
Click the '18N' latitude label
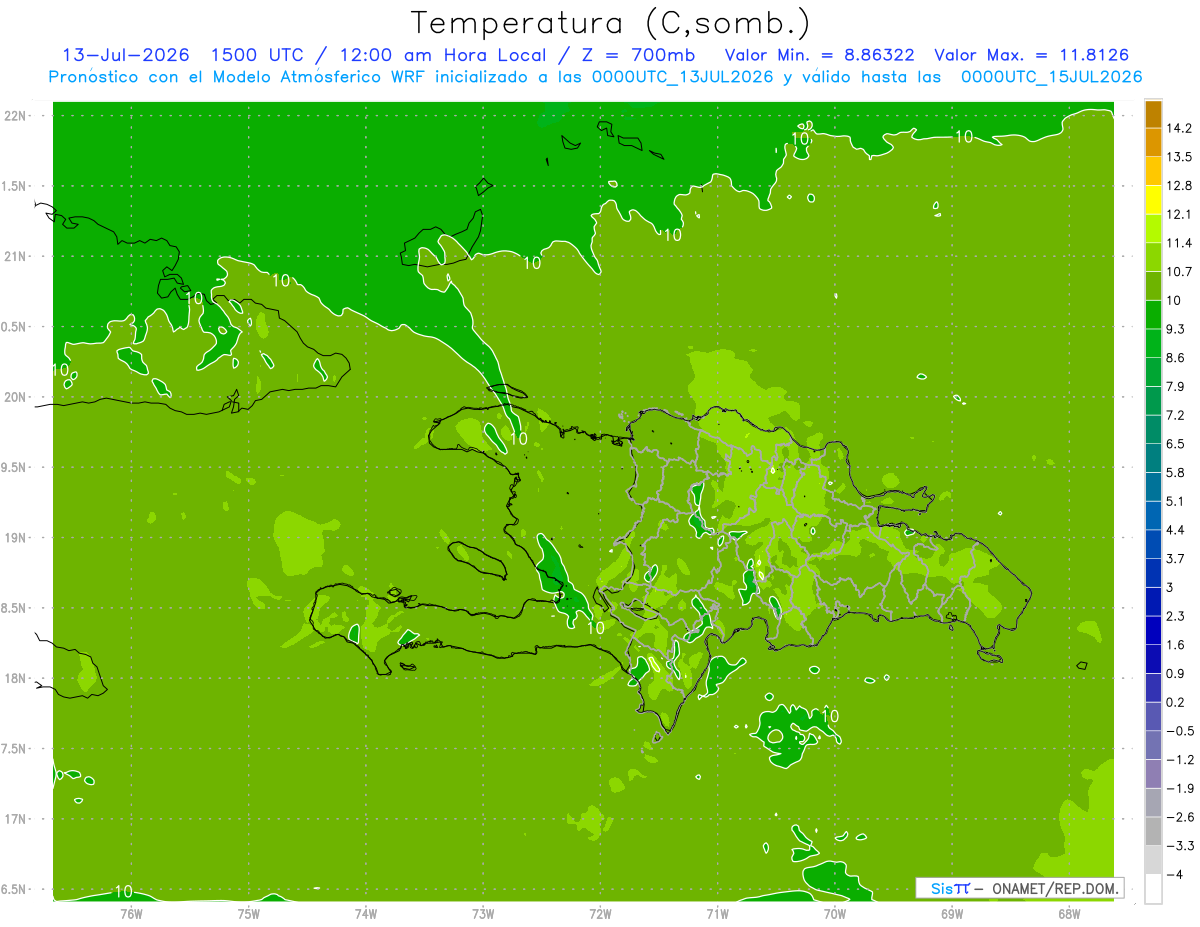pos(15,679)
